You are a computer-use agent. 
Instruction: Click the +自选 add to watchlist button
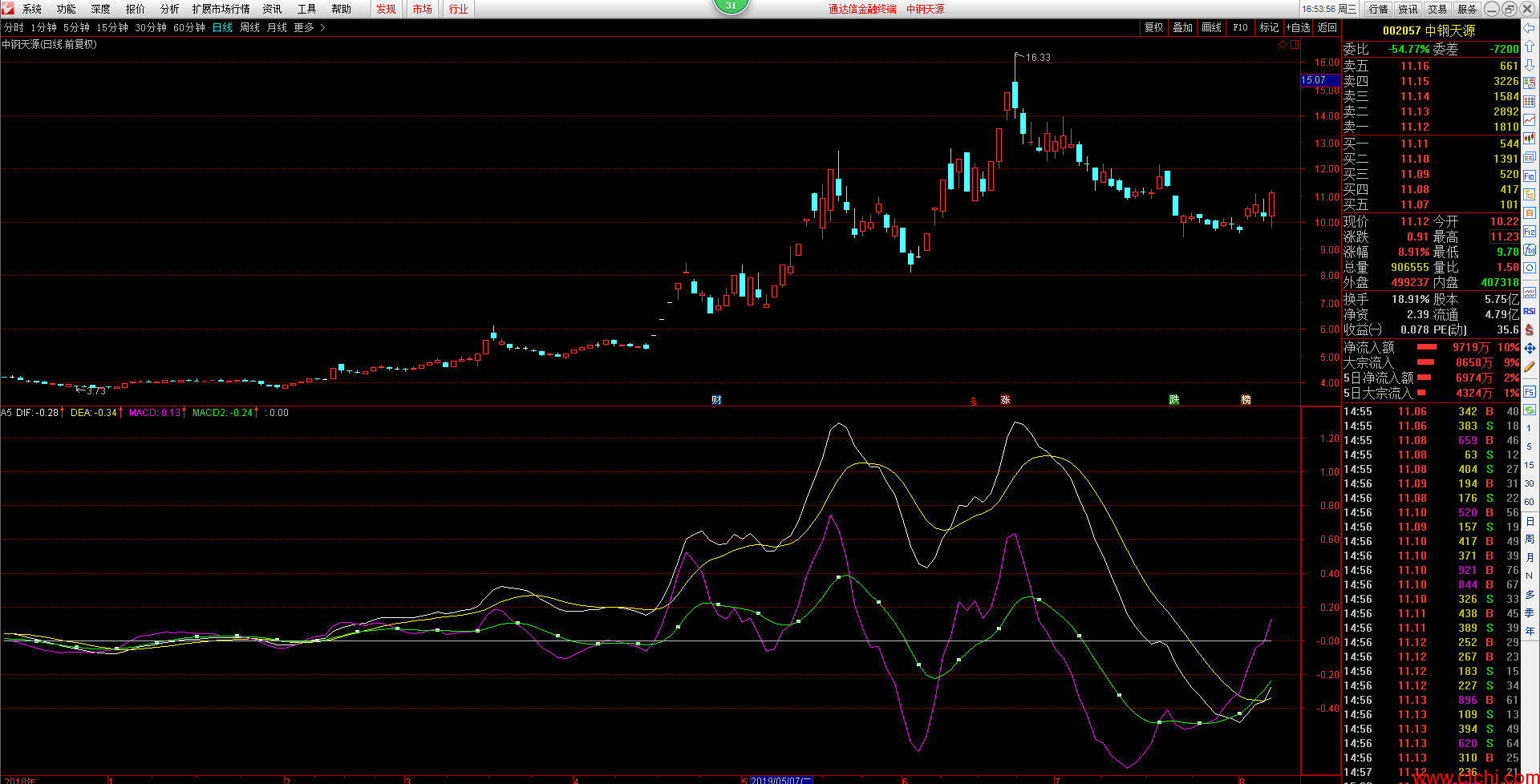(1298, 28)
